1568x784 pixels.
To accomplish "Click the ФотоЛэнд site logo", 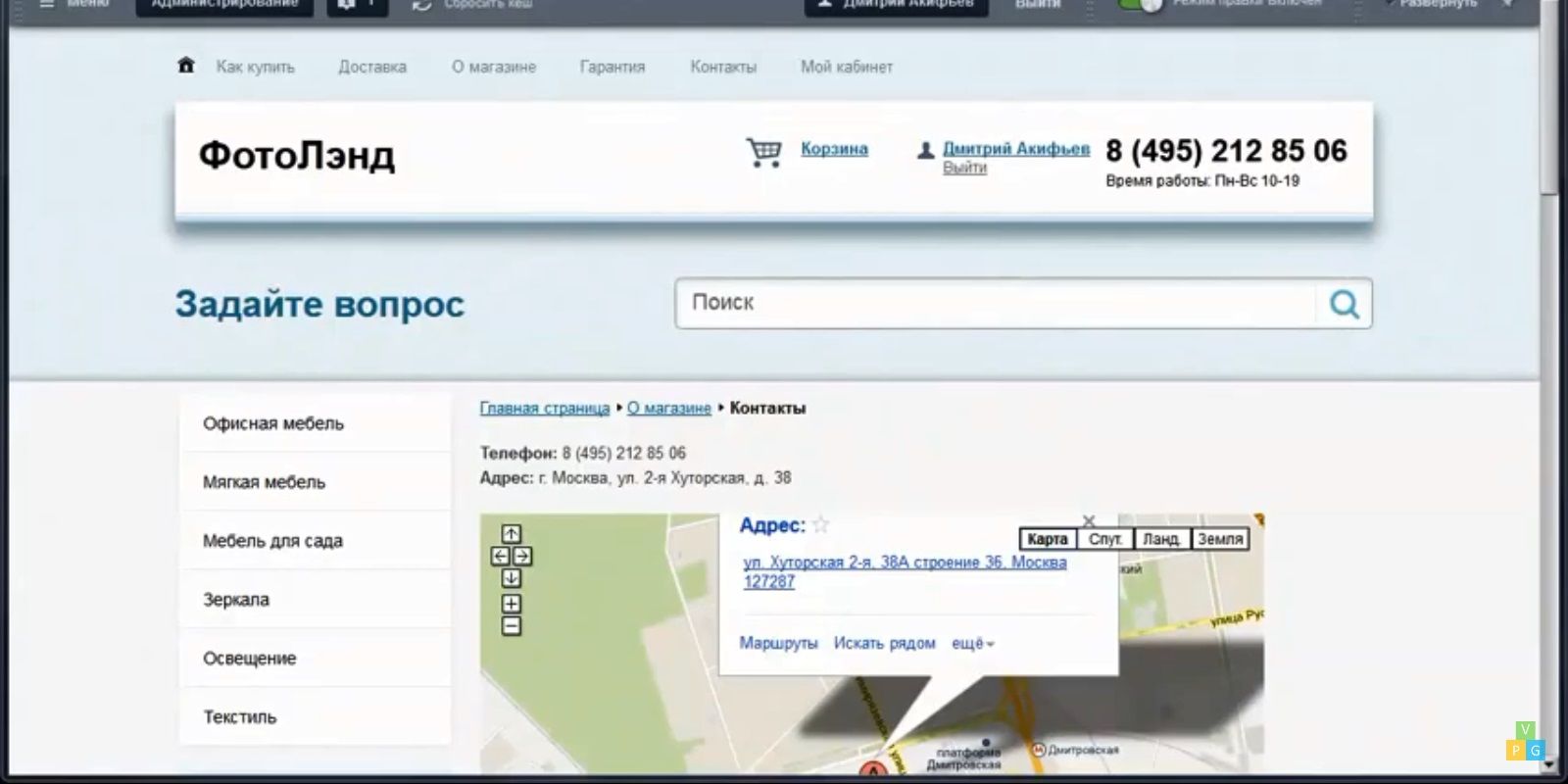I will coord(297,155).
